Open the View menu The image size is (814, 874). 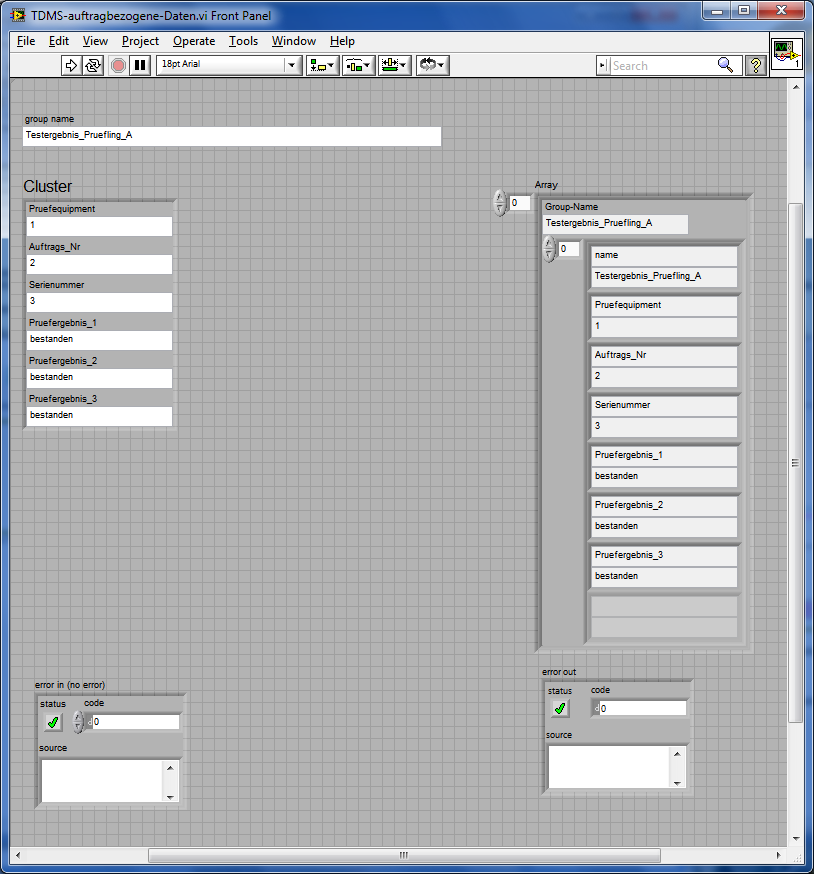(95, 41)
